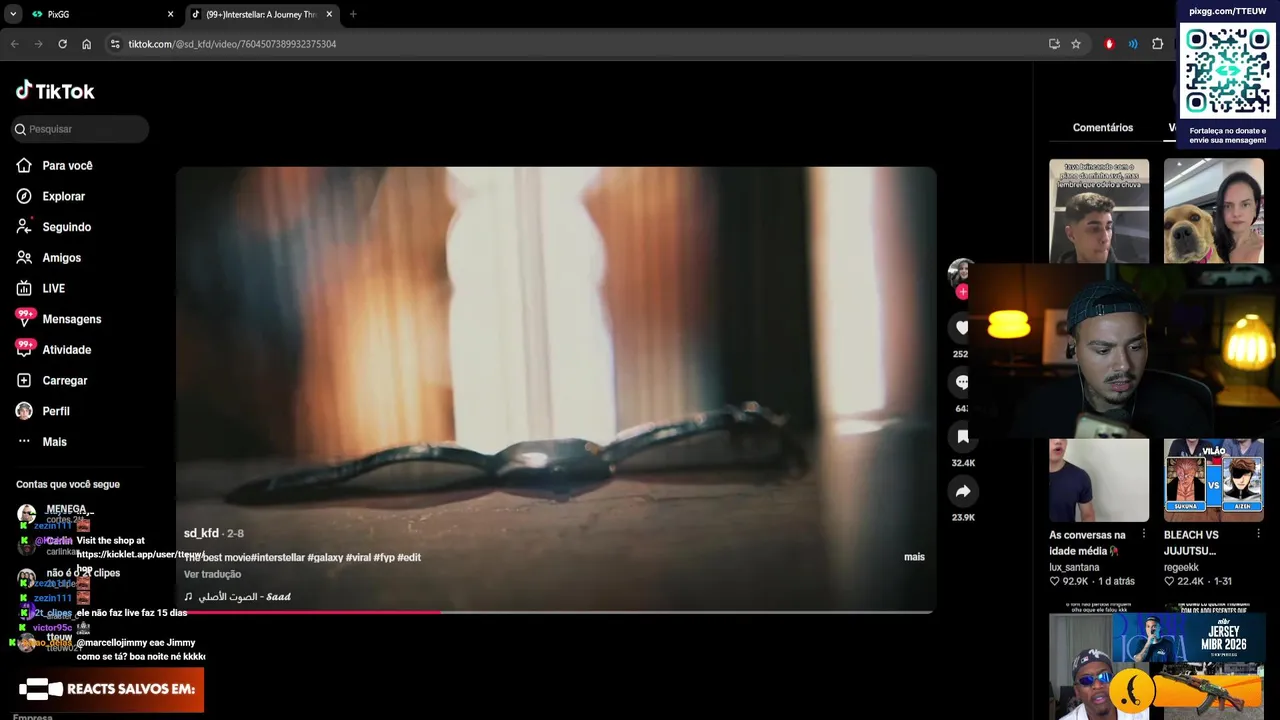The width and height of the screenshot is (1280, 720).
Task: Share the video with arrow icon
Action: (962, 491)
